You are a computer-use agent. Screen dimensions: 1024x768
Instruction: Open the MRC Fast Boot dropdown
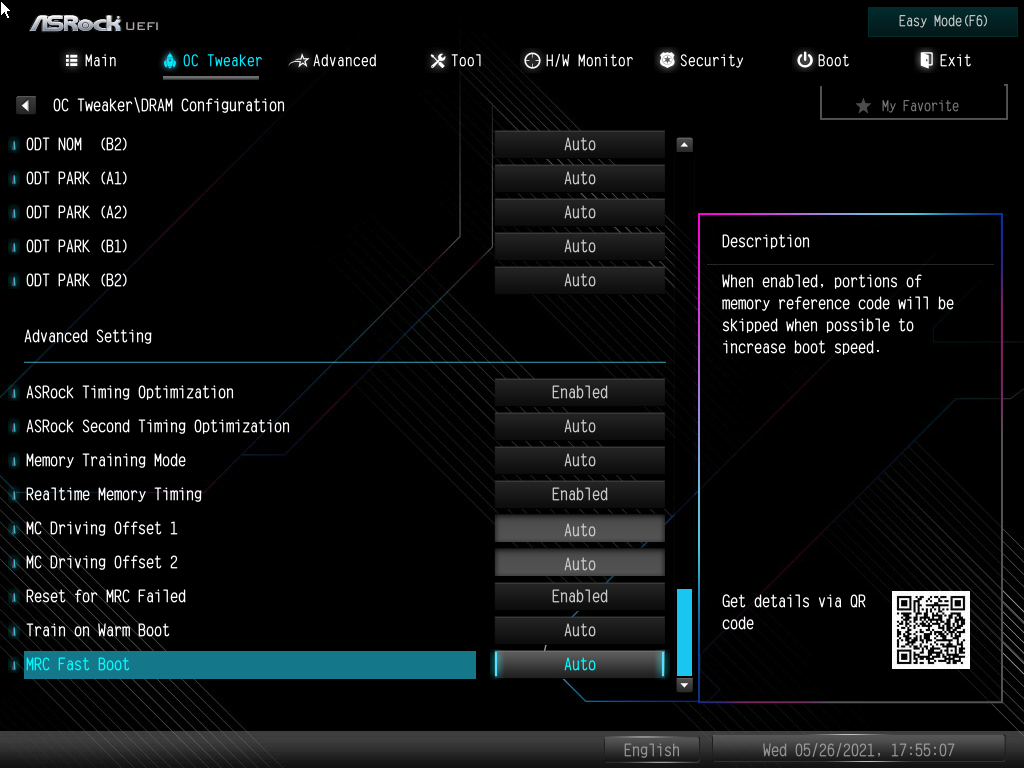[x=579, y=664]
